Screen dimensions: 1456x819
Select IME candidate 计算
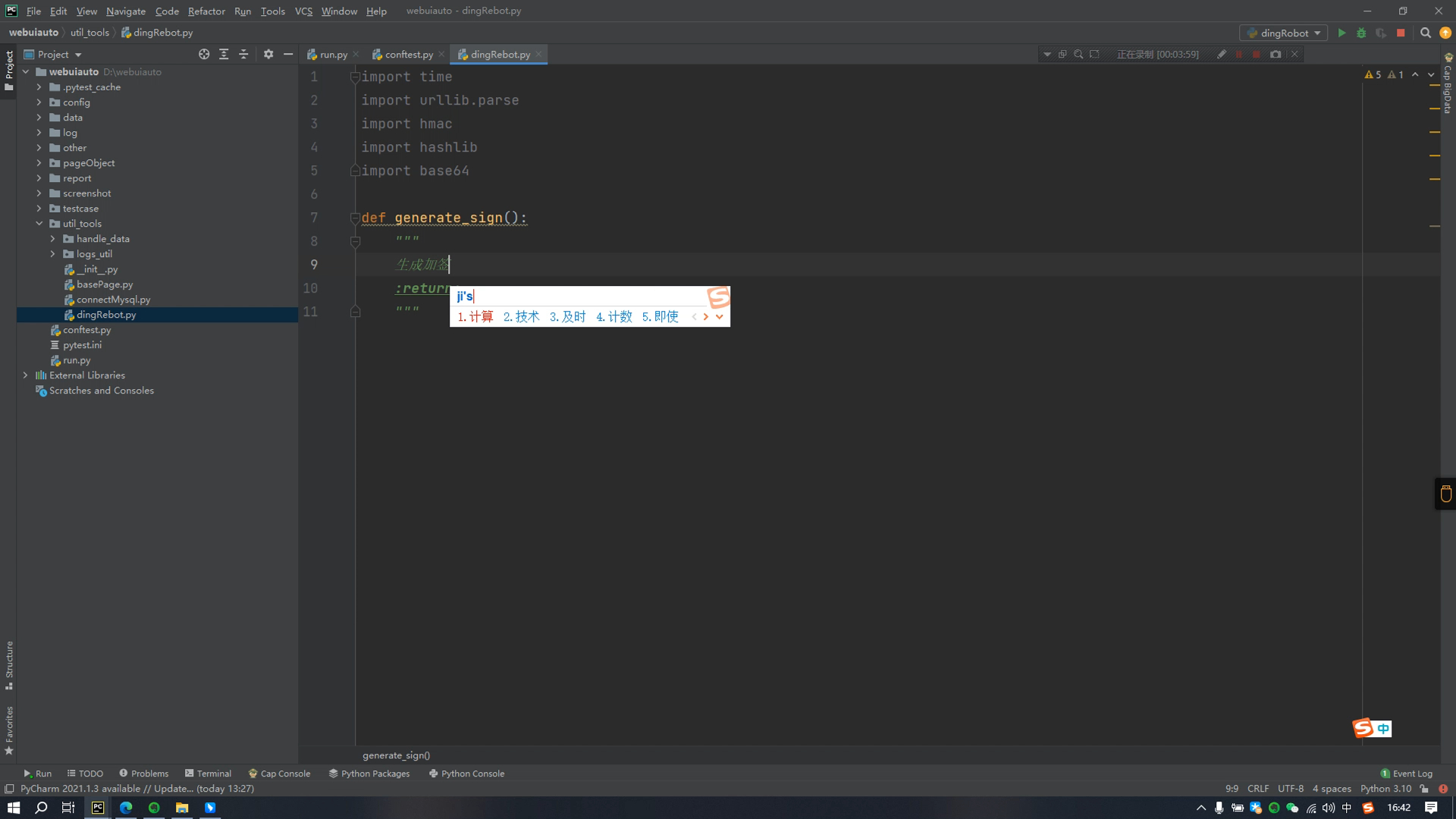tap(475, 317)
